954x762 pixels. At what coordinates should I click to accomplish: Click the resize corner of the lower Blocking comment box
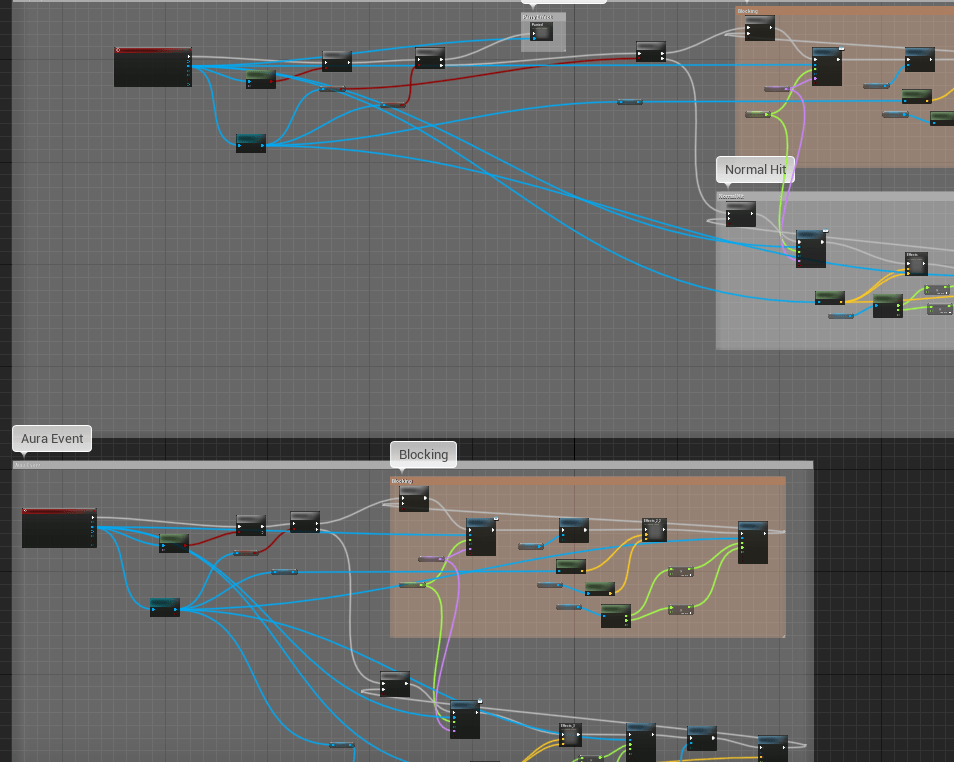point(783,635)
